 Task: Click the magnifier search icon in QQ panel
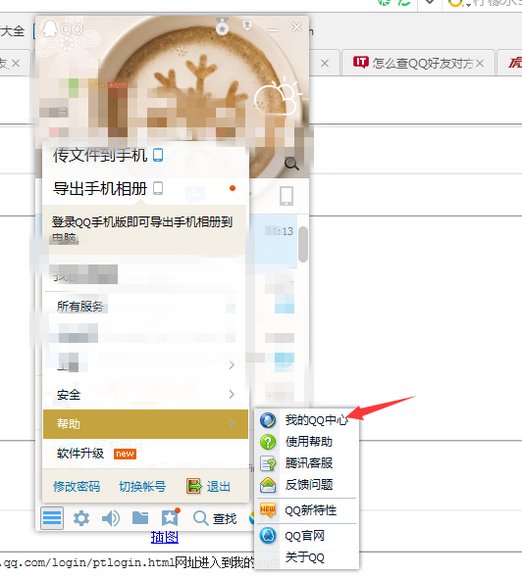coord(291,164)
